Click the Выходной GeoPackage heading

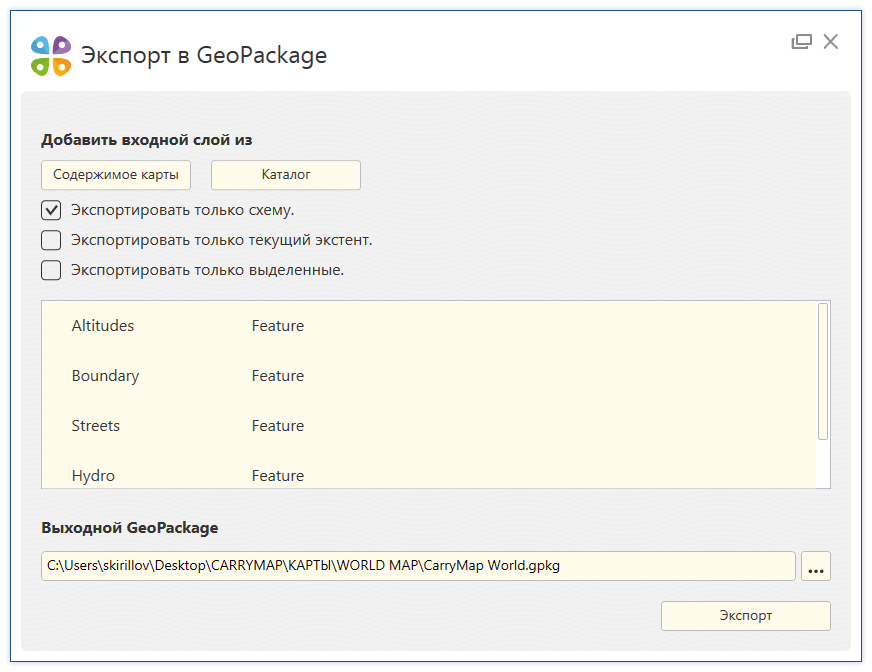130,527
